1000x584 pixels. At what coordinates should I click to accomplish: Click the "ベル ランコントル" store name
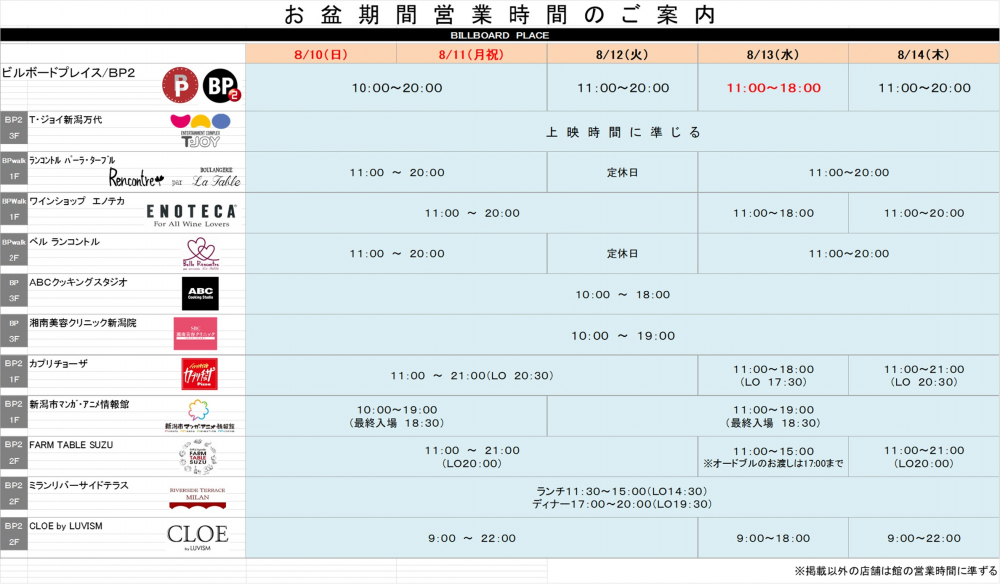tap(64, 242)
